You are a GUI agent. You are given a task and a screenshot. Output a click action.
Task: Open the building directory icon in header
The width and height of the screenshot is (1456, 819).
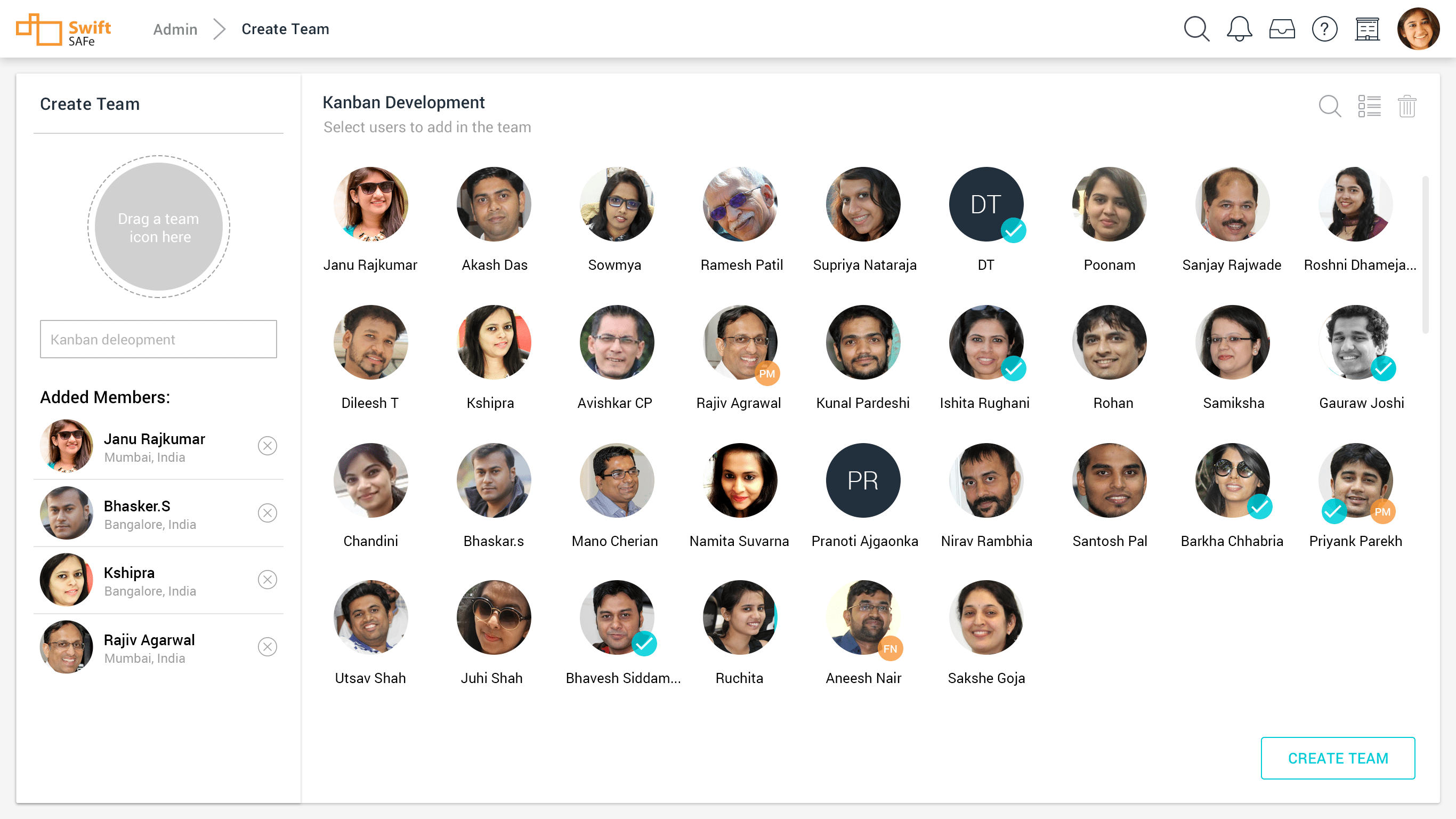(1366, 29)
